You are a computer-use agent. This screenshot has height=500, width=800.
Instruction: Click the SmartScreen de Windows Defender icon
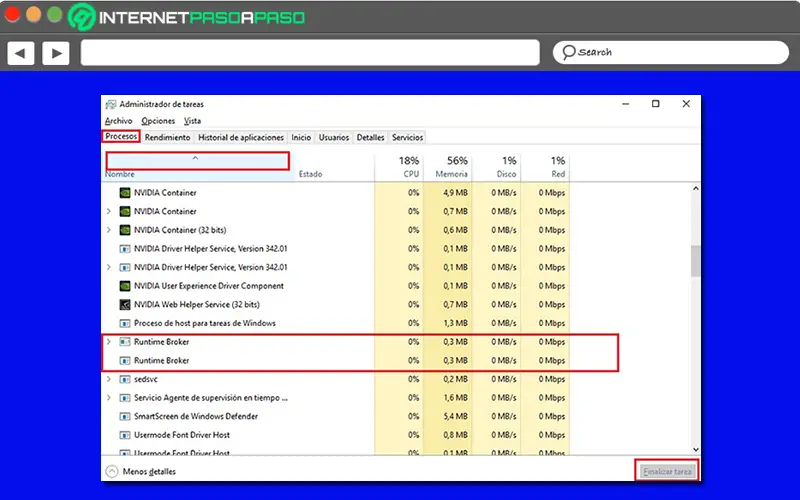pyautogui.click(x=124, y=416)
